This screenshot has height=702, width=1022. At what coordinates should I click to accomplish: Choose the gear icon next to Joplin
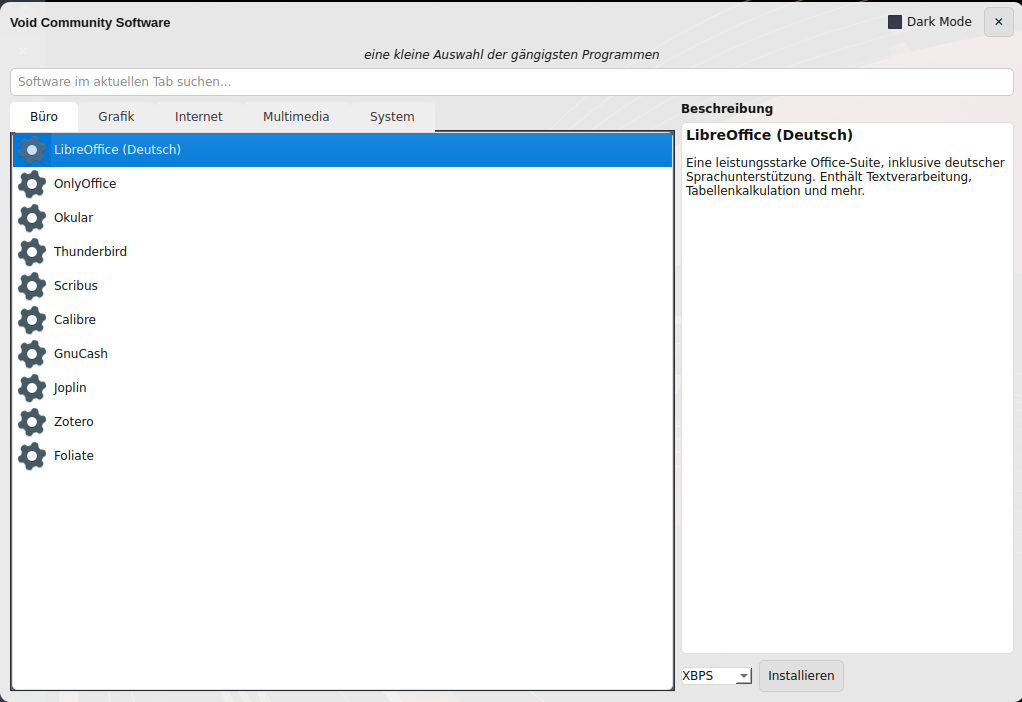pos(32,388)
